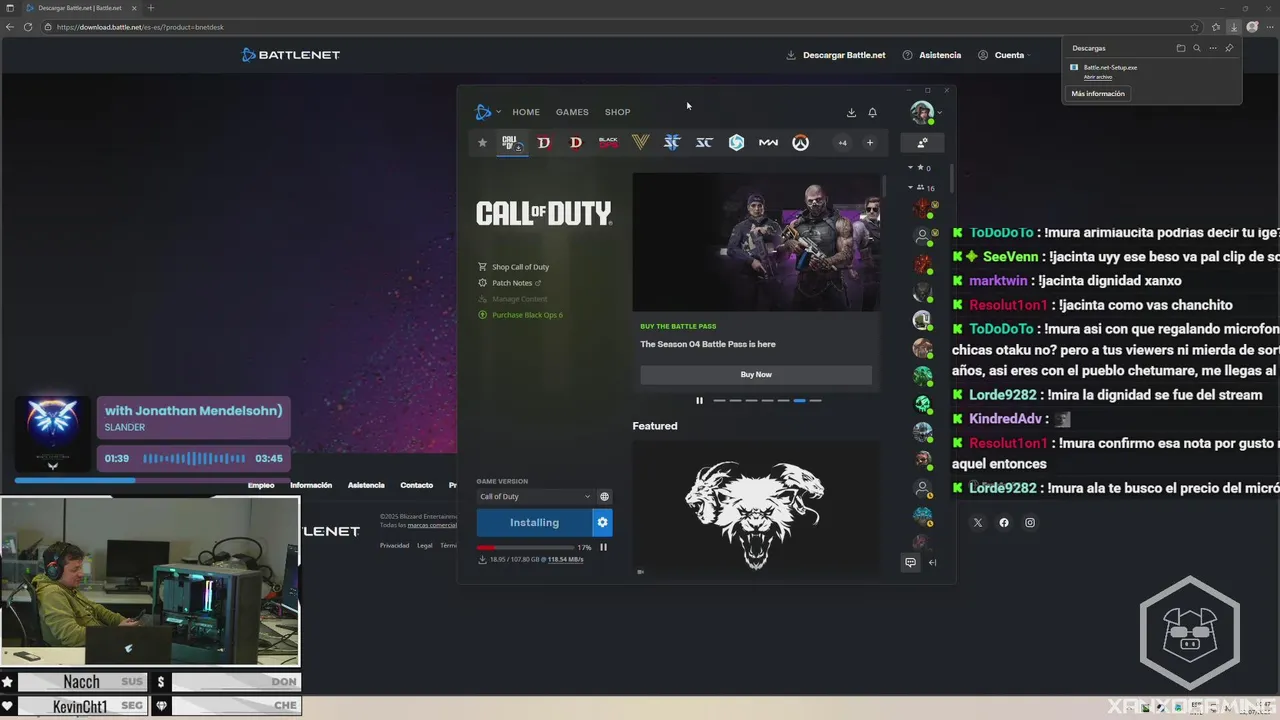
Task: Add a game with the plus button
Action: coord(870,143)
